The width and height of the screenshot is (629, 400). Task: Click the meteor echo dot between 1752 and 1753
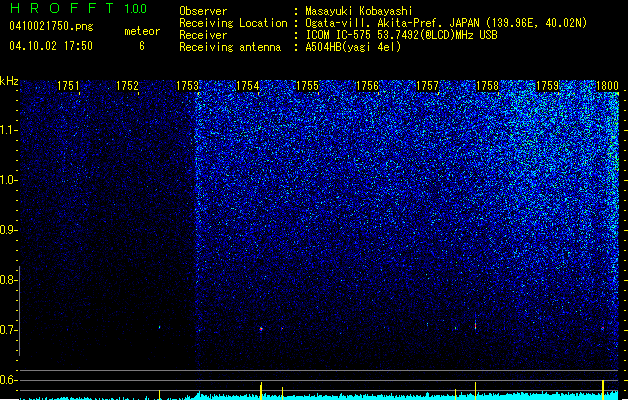[160, 327]
